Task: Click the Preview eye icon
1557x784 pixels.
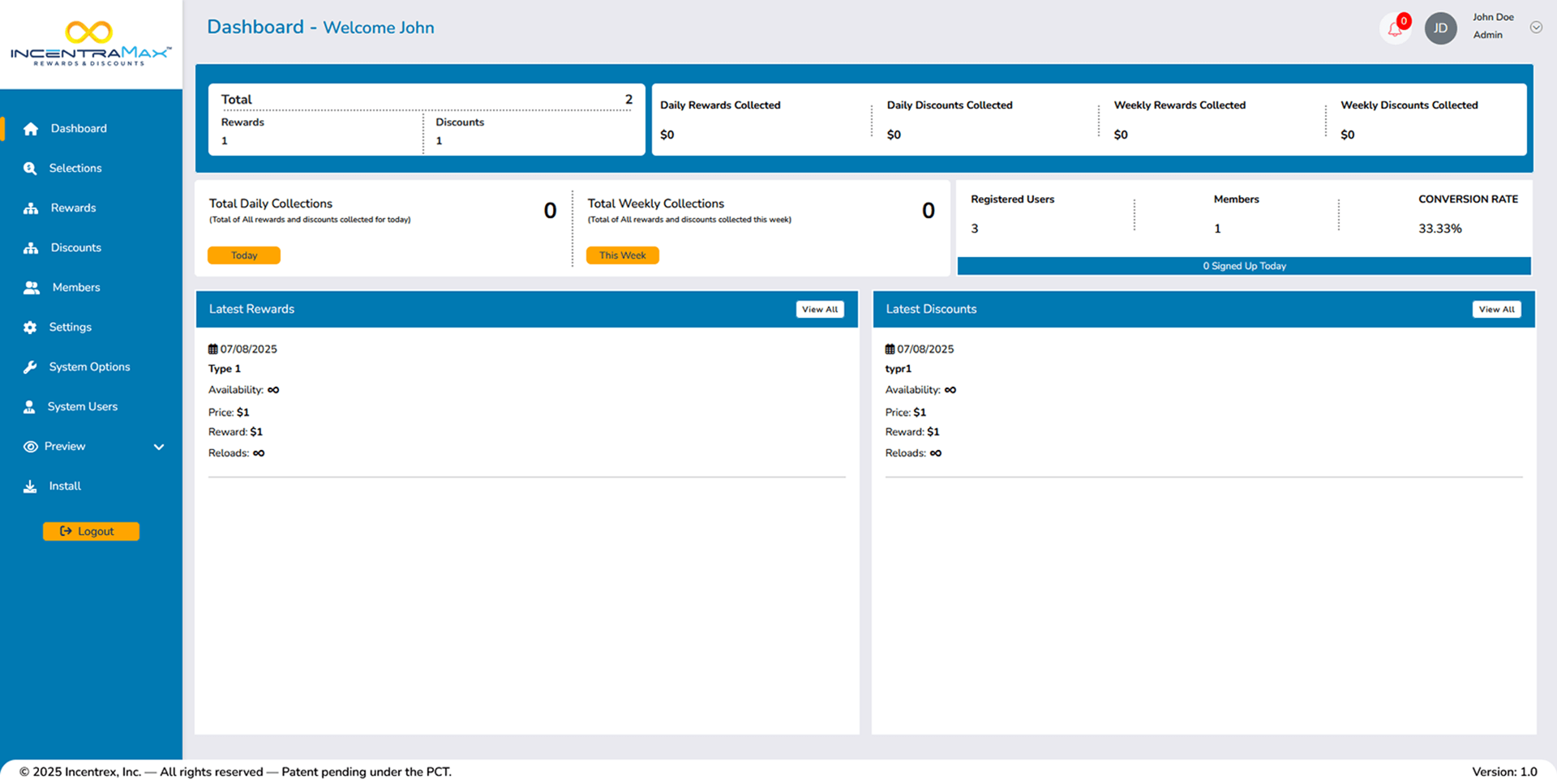Action: pos(30,446)
